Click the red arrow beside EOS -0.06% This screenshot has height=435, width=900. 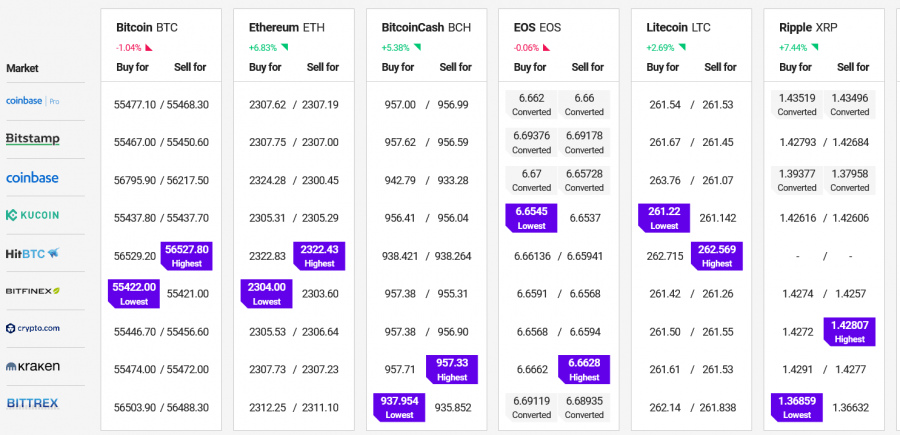pyautogui.click(x=546, y=48)
